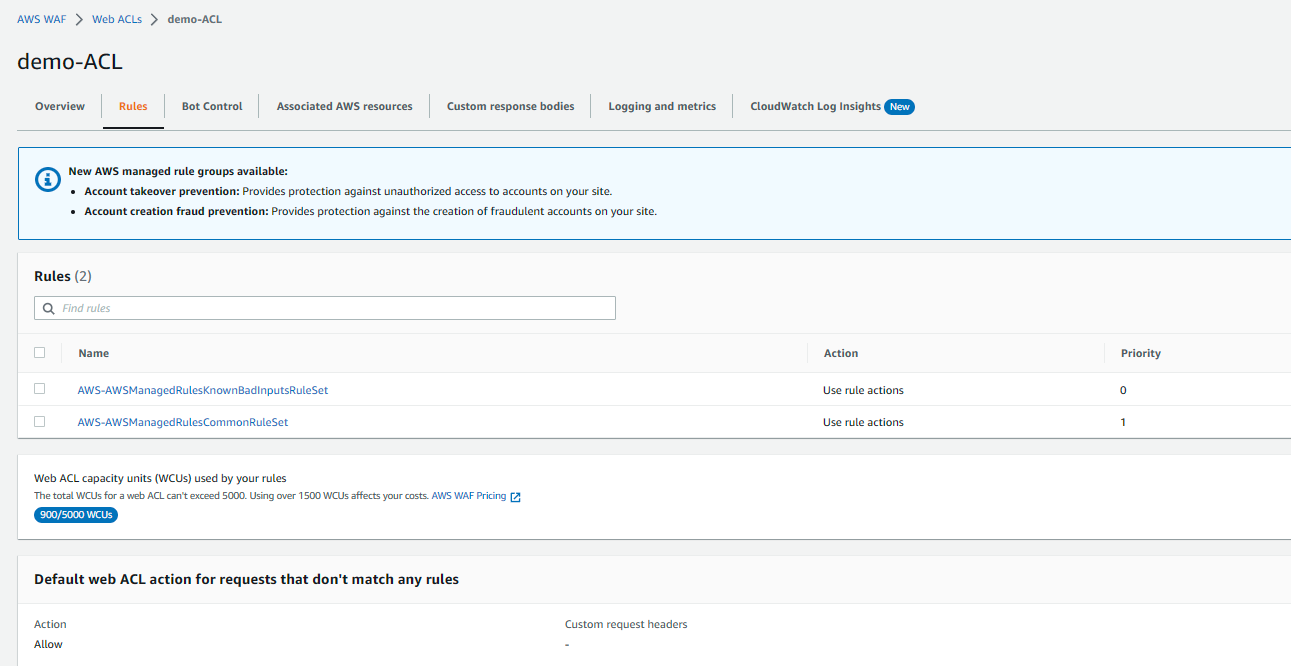
Task: Click inside the Find rules search field
Action: coord(325,308)
